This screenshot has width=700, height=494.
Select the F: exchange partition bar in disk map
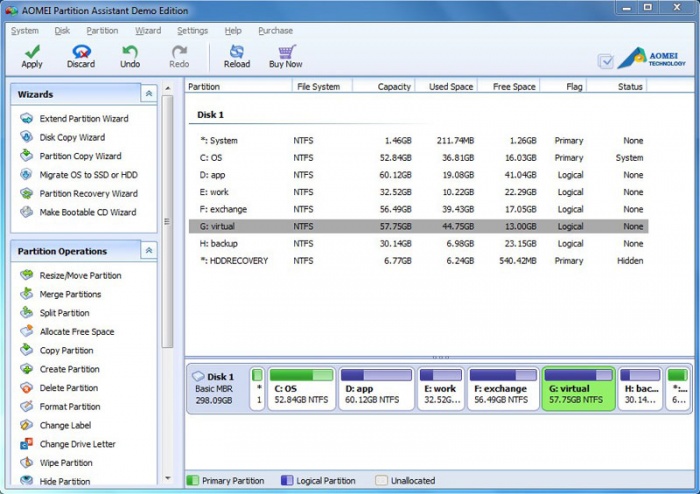click(504, 389)
